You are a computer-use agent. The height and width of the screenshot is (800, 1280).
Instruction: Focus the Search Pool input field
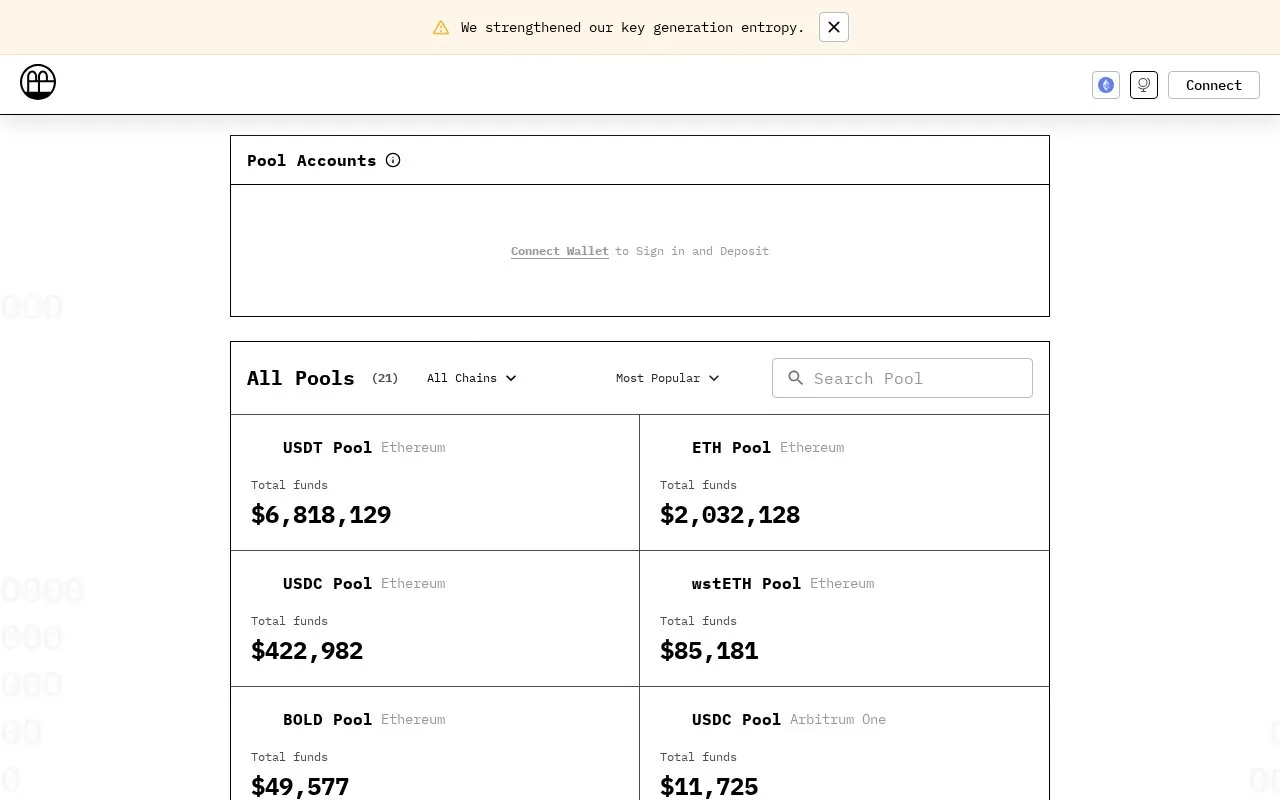pyautogui.click(x=902, y=378)
